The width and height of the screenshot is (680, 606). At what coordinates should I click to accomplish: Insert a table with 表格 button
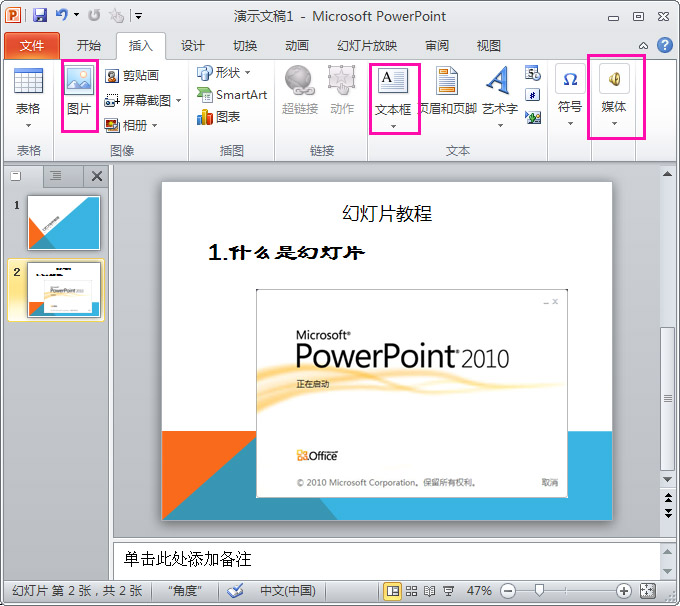[x=28, y=98]
